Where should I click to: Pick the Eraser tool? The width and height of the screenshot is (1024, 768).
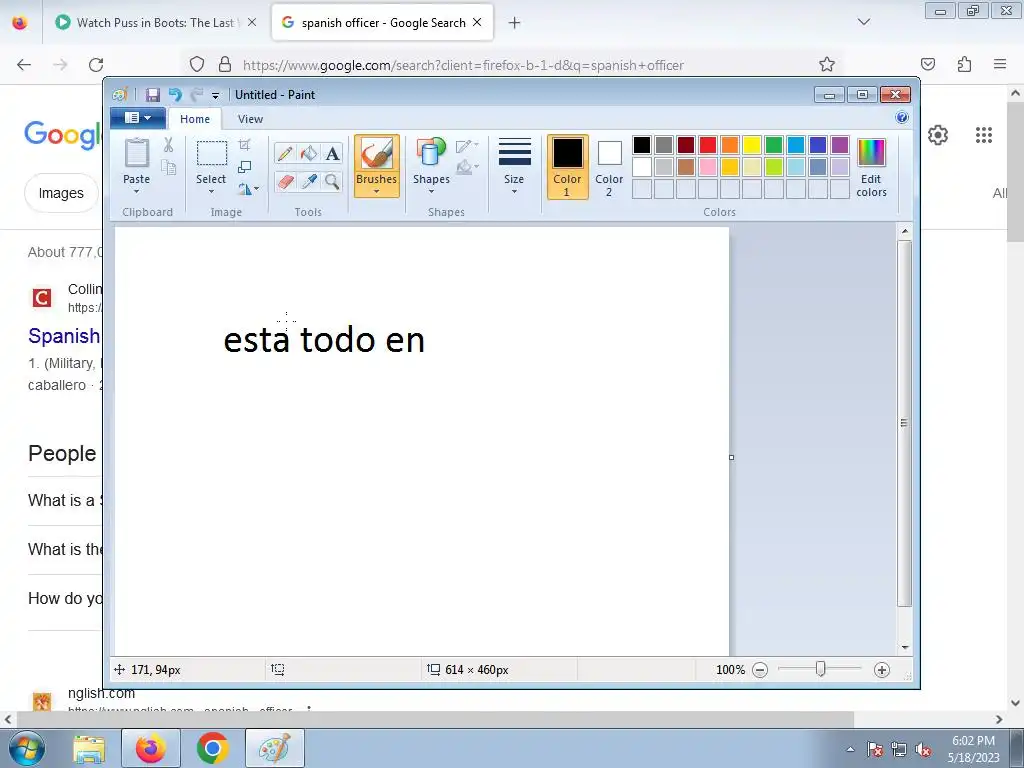(285, 181)
